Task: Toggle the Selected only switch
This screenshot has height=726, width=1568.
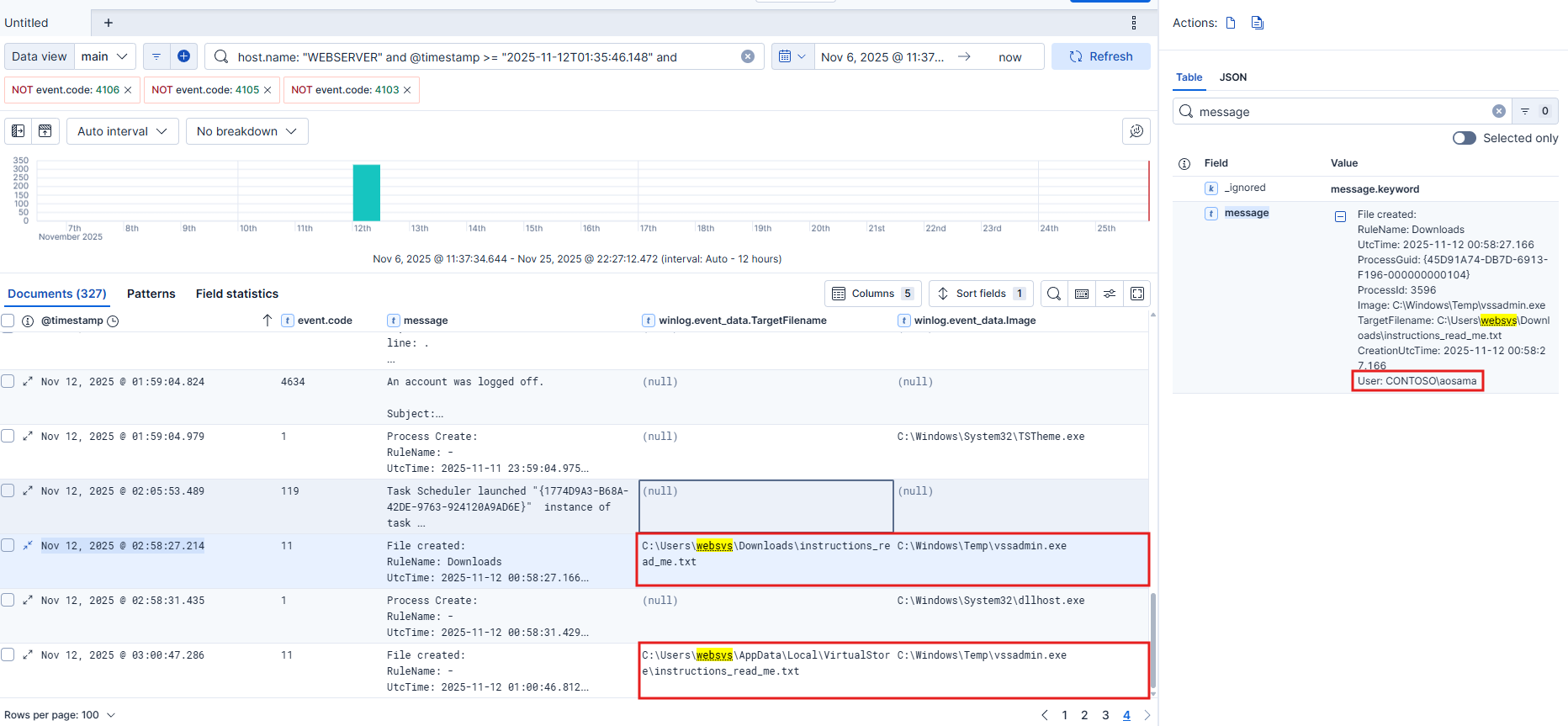Action: pyautogui.click(x=1464, y=138)
